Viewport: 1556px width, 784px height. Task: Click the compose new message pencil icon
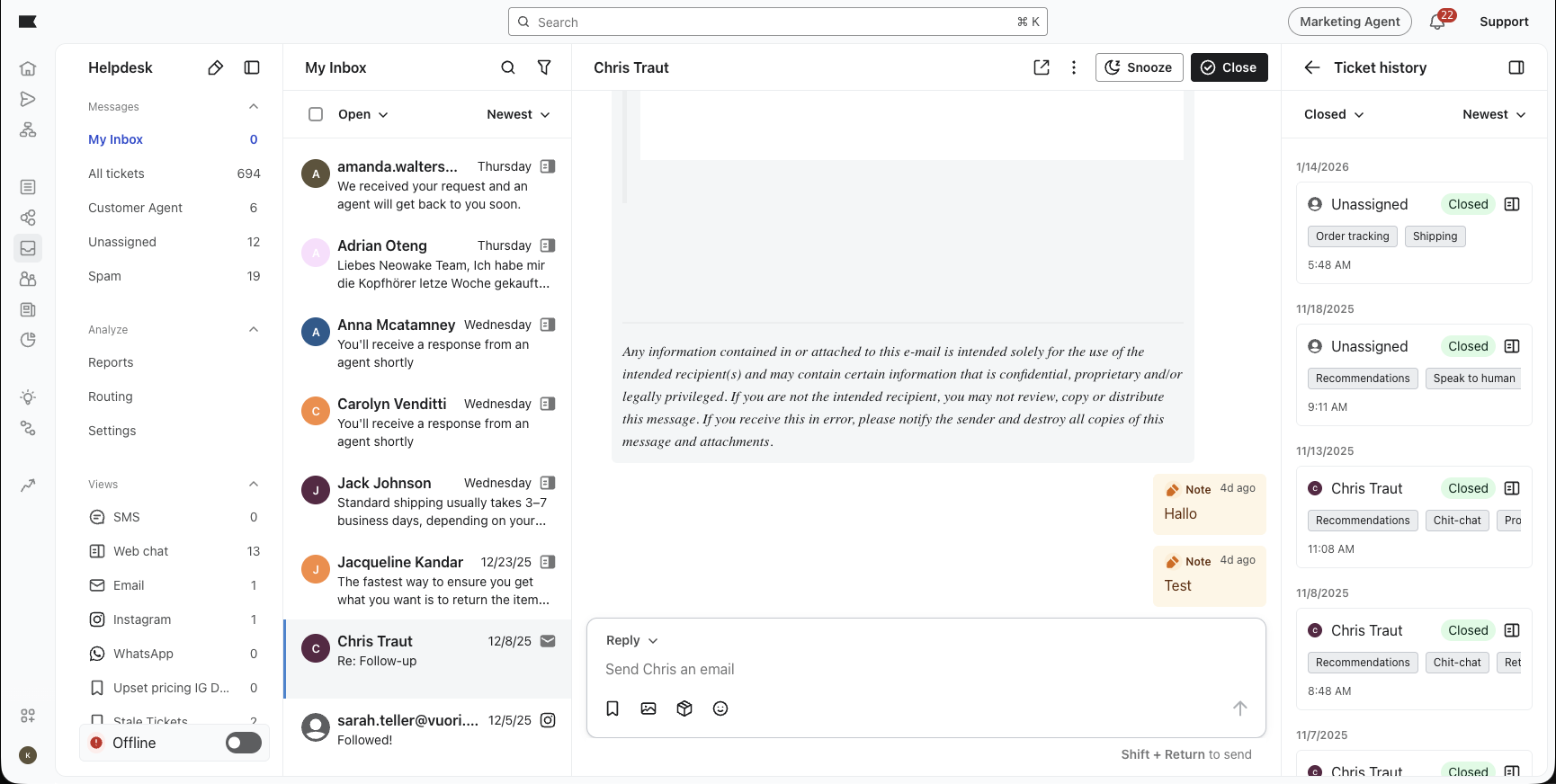coord(215,67)
